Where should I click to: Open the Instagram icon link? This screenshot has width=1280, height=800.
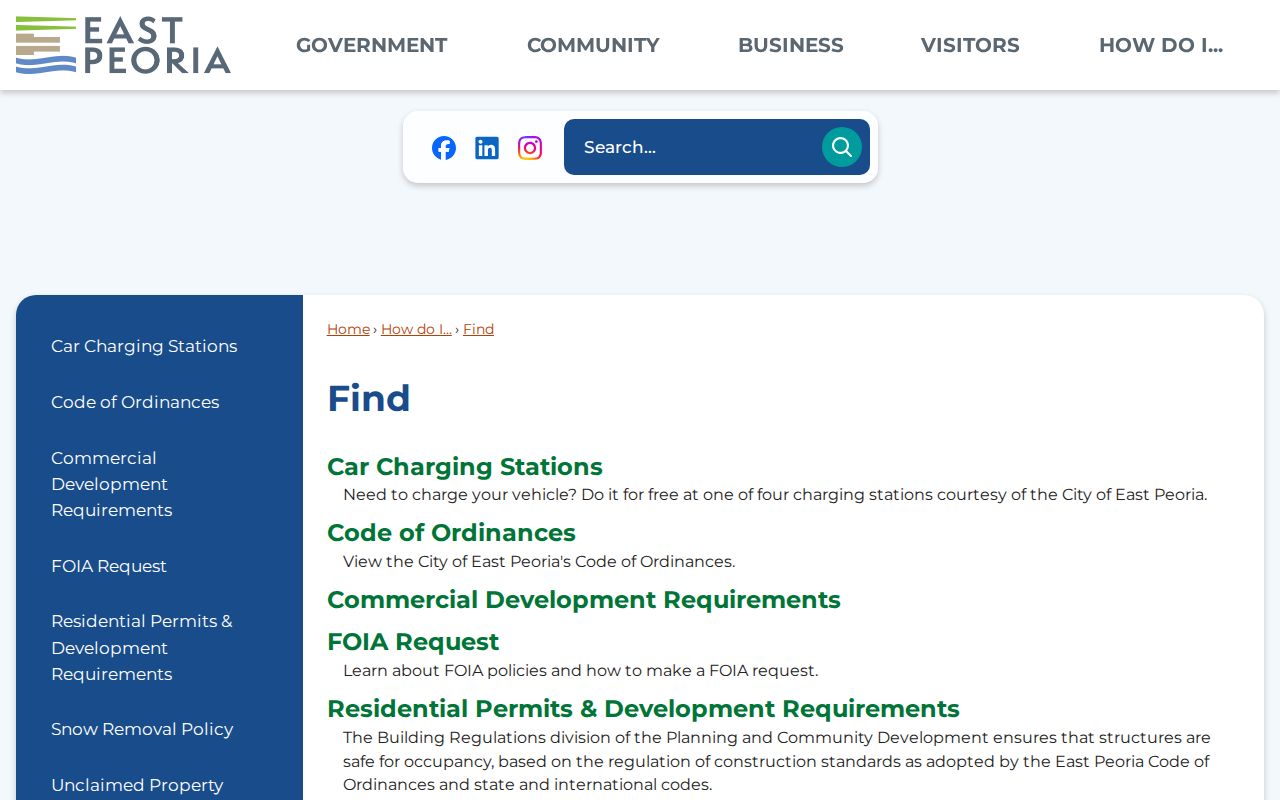pos(530,148)
